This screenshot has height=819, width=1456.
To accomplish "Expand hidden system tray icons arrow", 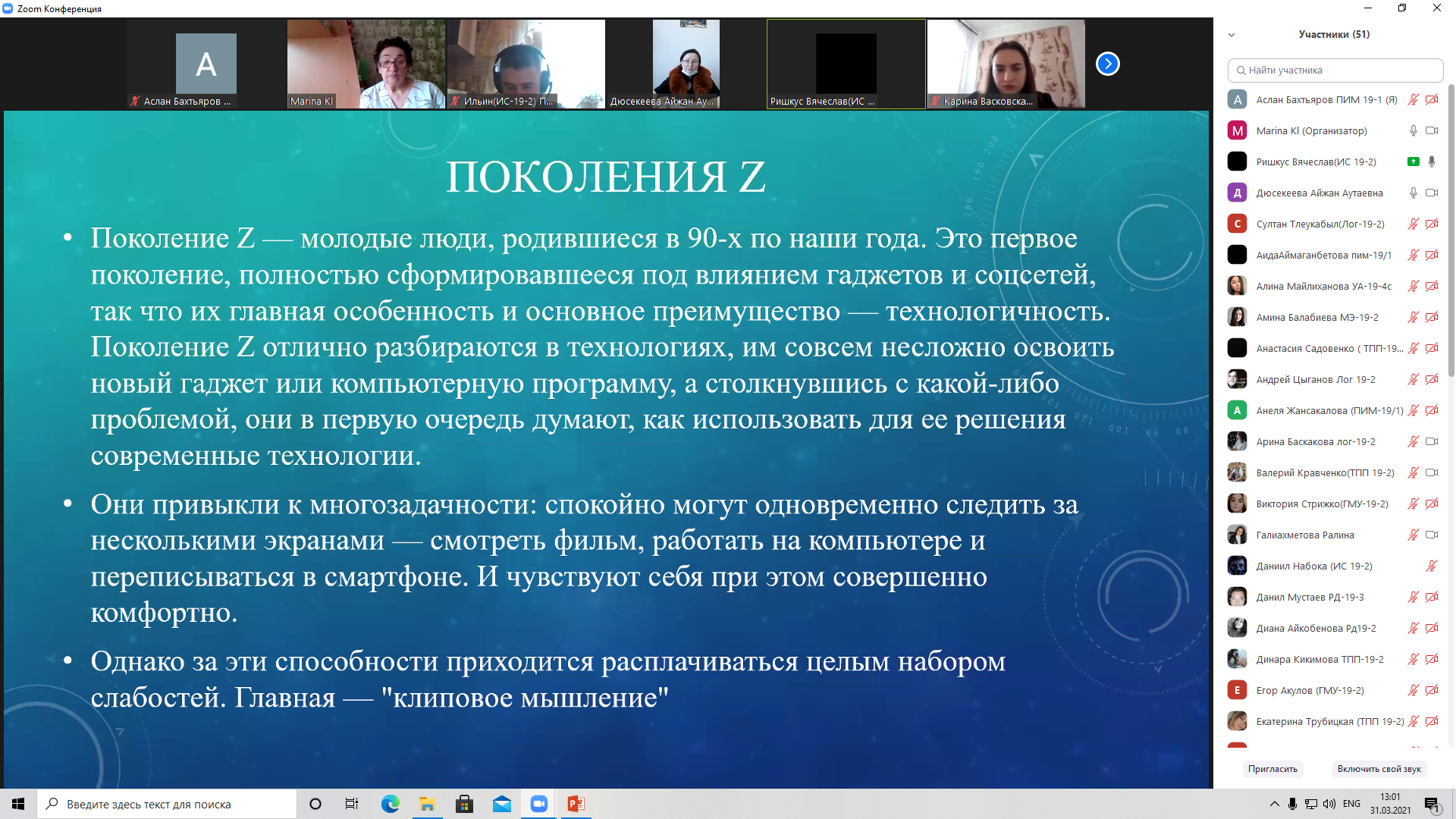I will (1274, 804).
